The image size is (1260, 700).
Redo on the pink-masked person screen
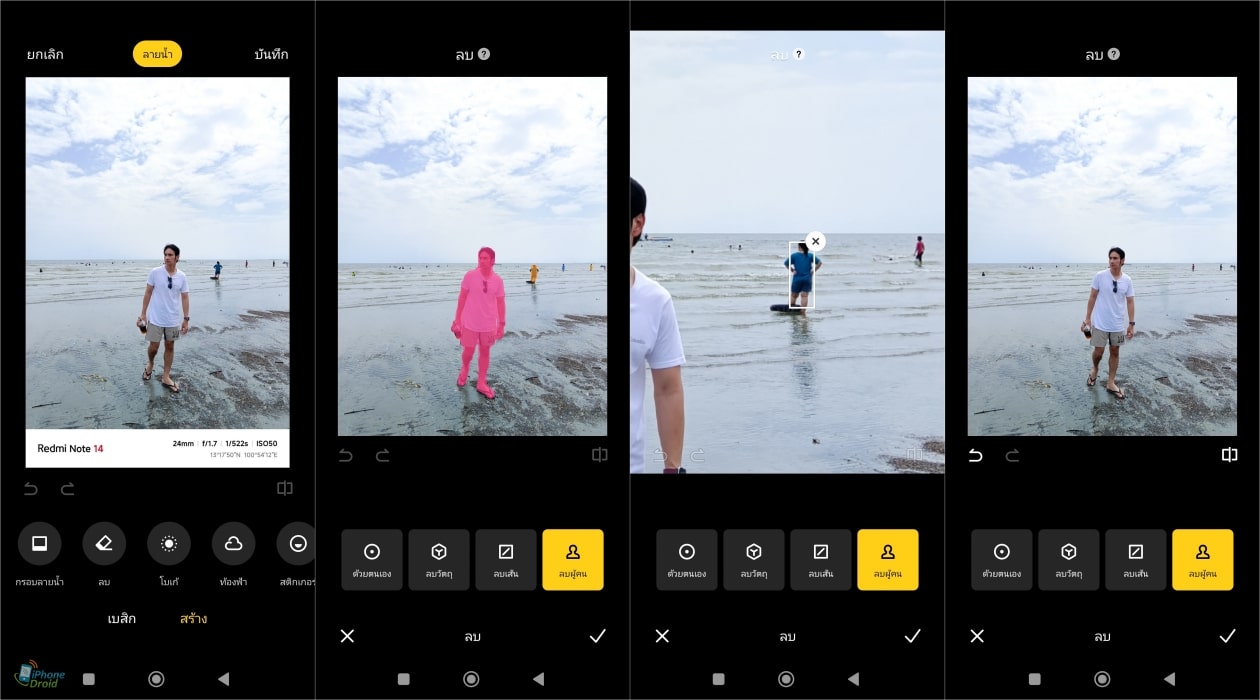[x=382, y=456]
